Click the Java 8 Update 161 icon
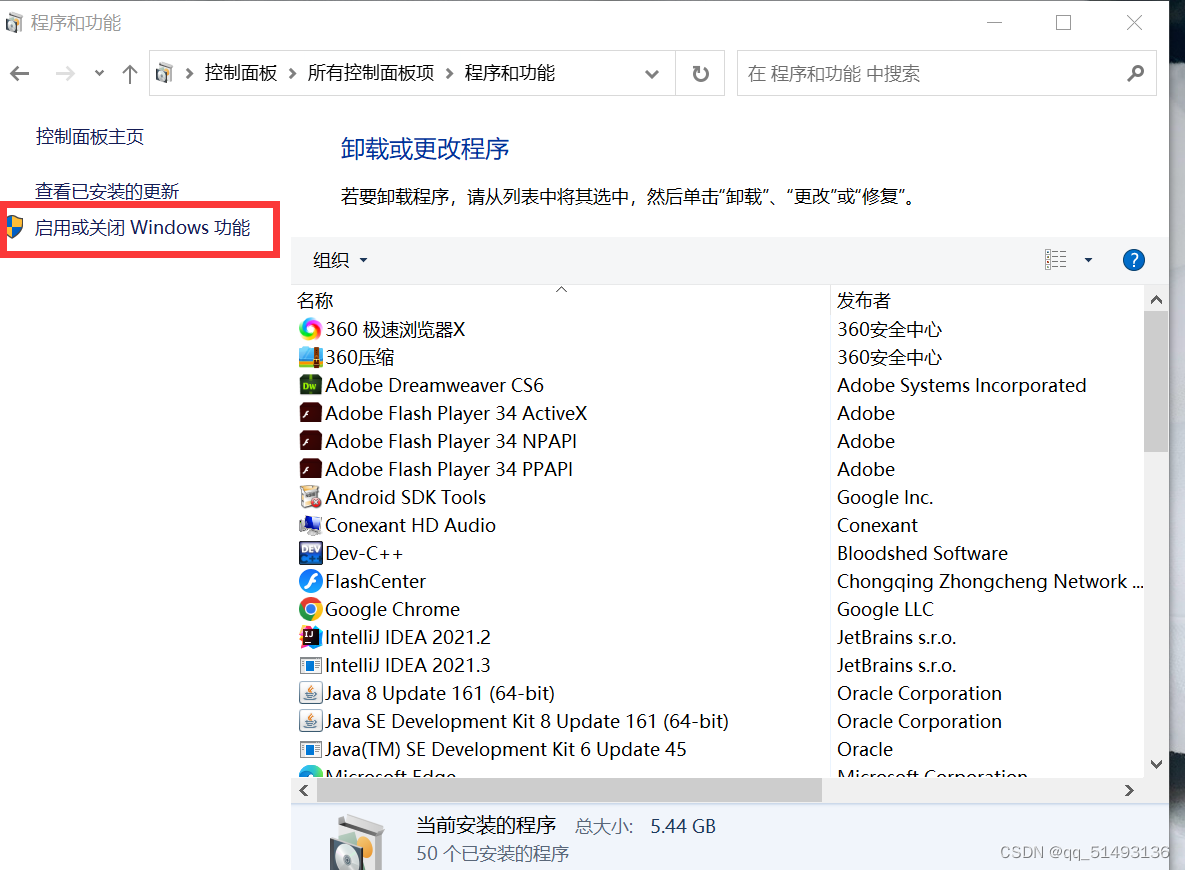Screen dimensions: 1185x870 [x=310, y=692]
